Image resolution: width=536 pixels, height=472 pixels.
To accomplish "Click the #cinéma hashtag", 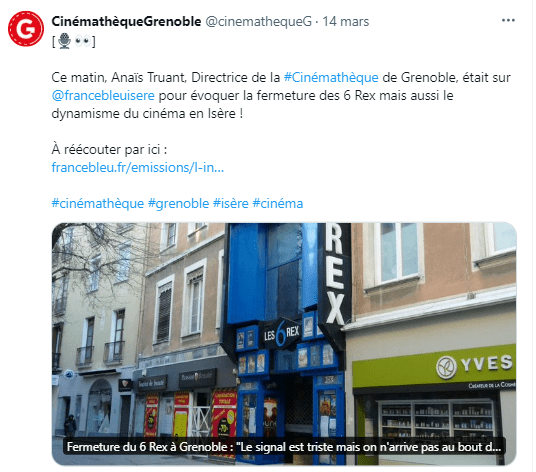I will tap(278, 204).
